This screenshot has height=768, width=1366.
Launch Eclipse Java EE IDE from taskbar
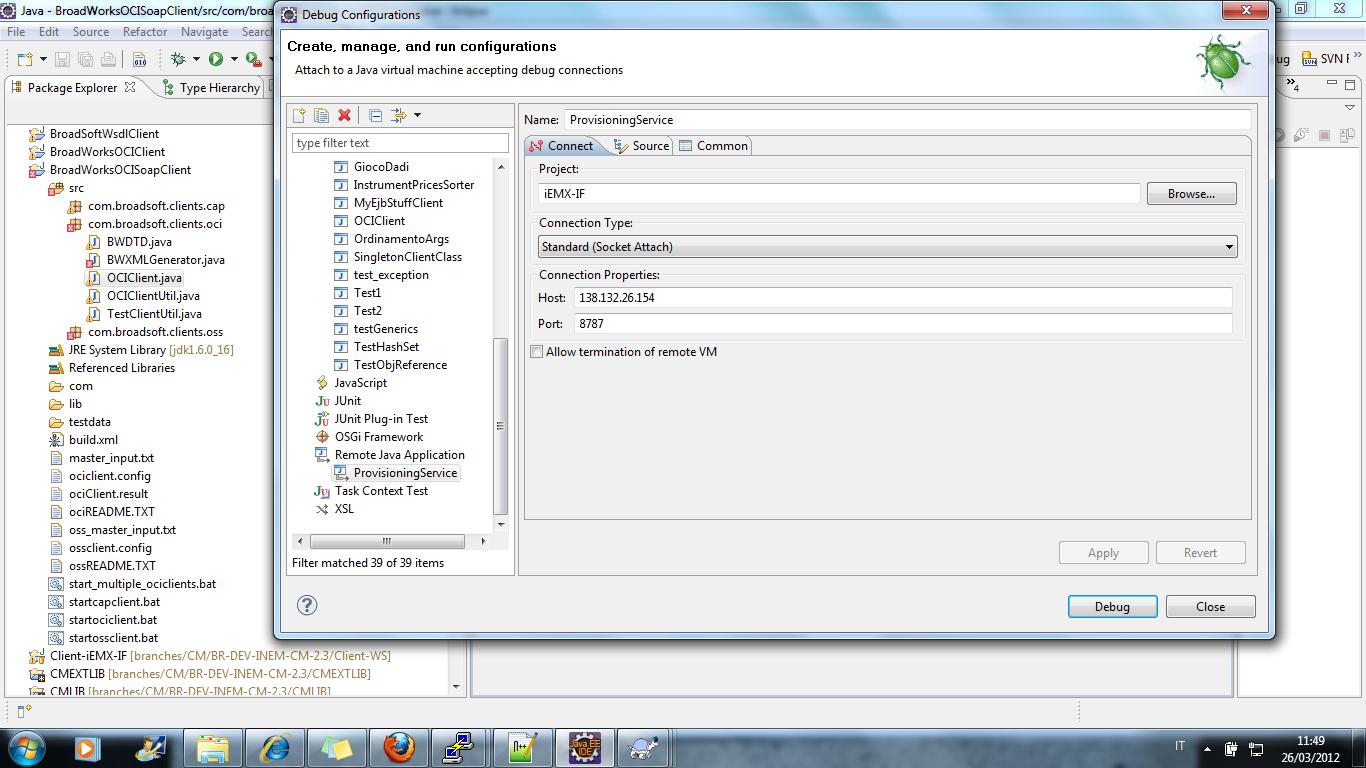(x=585, y=747)
